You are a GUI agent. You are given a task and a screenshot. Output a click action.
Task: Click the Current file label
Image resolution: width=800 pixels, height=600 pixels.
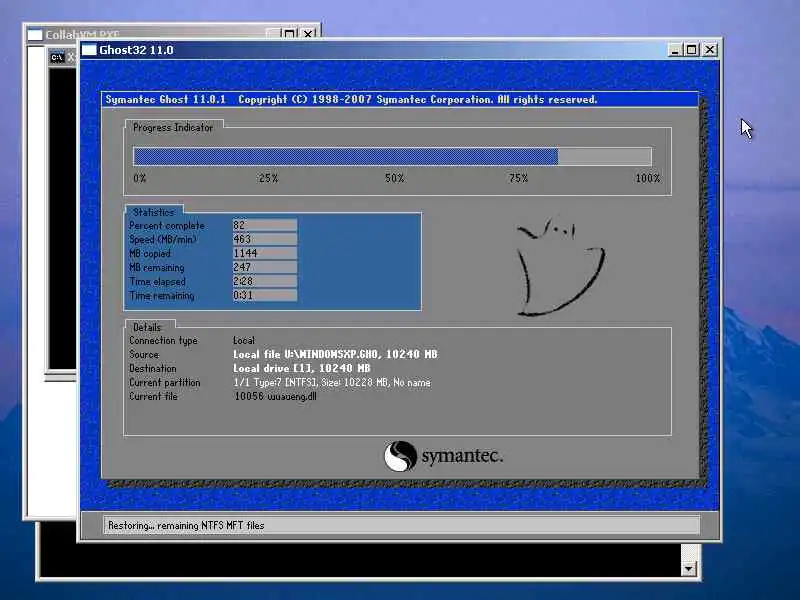click(x=153, y=396)
